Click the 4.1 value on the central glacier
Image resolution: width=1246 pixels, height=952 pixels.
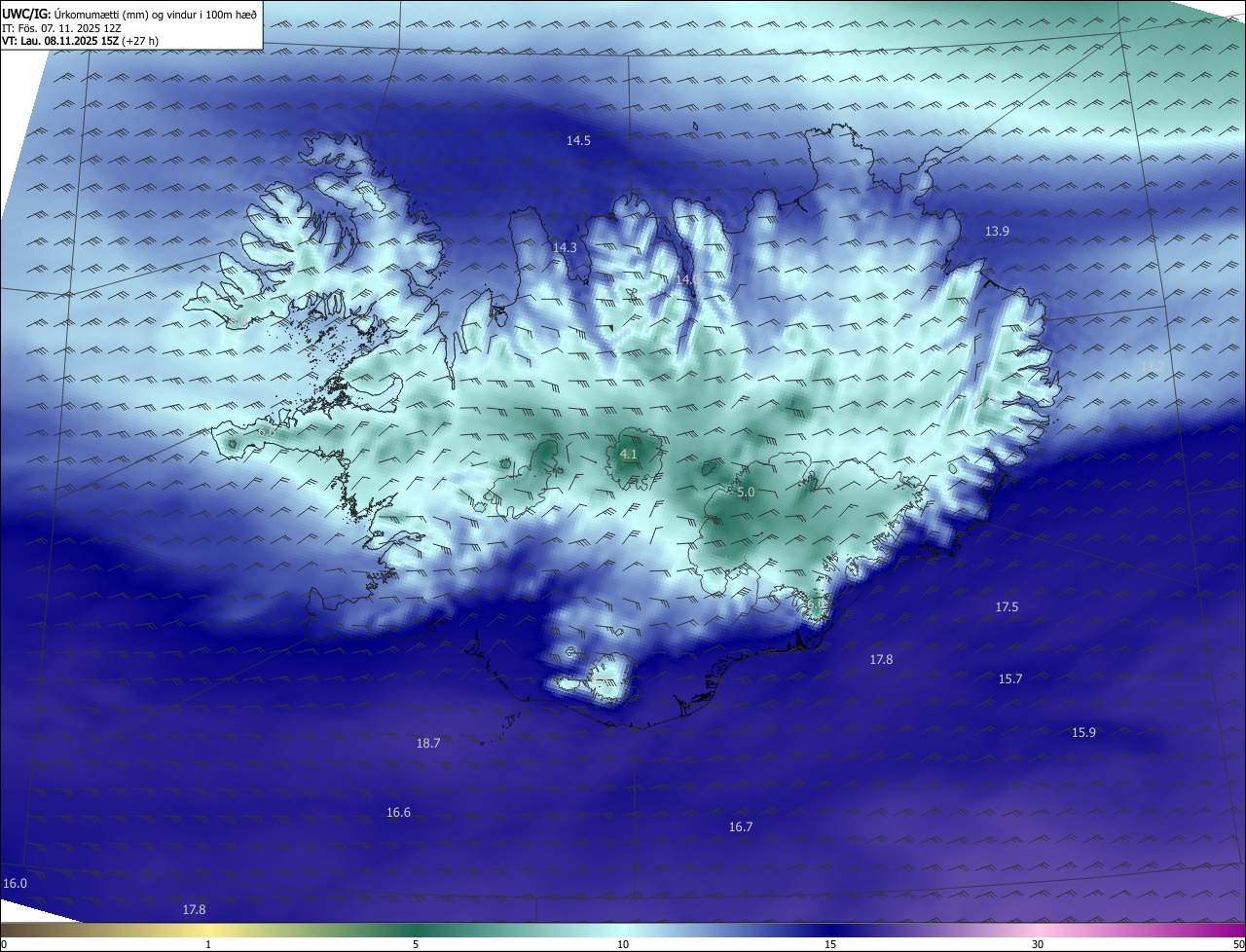[x=628, y=455]
